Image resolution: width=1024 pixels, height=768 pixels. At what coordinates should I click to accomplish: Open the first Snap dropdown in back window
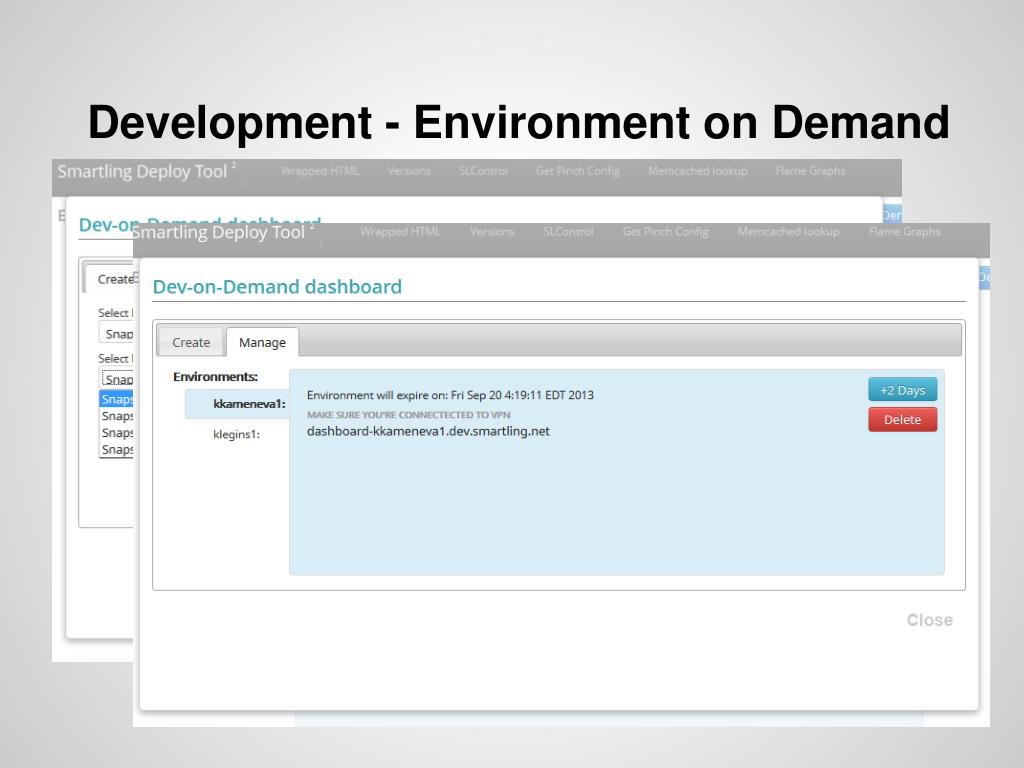(116, 334)
